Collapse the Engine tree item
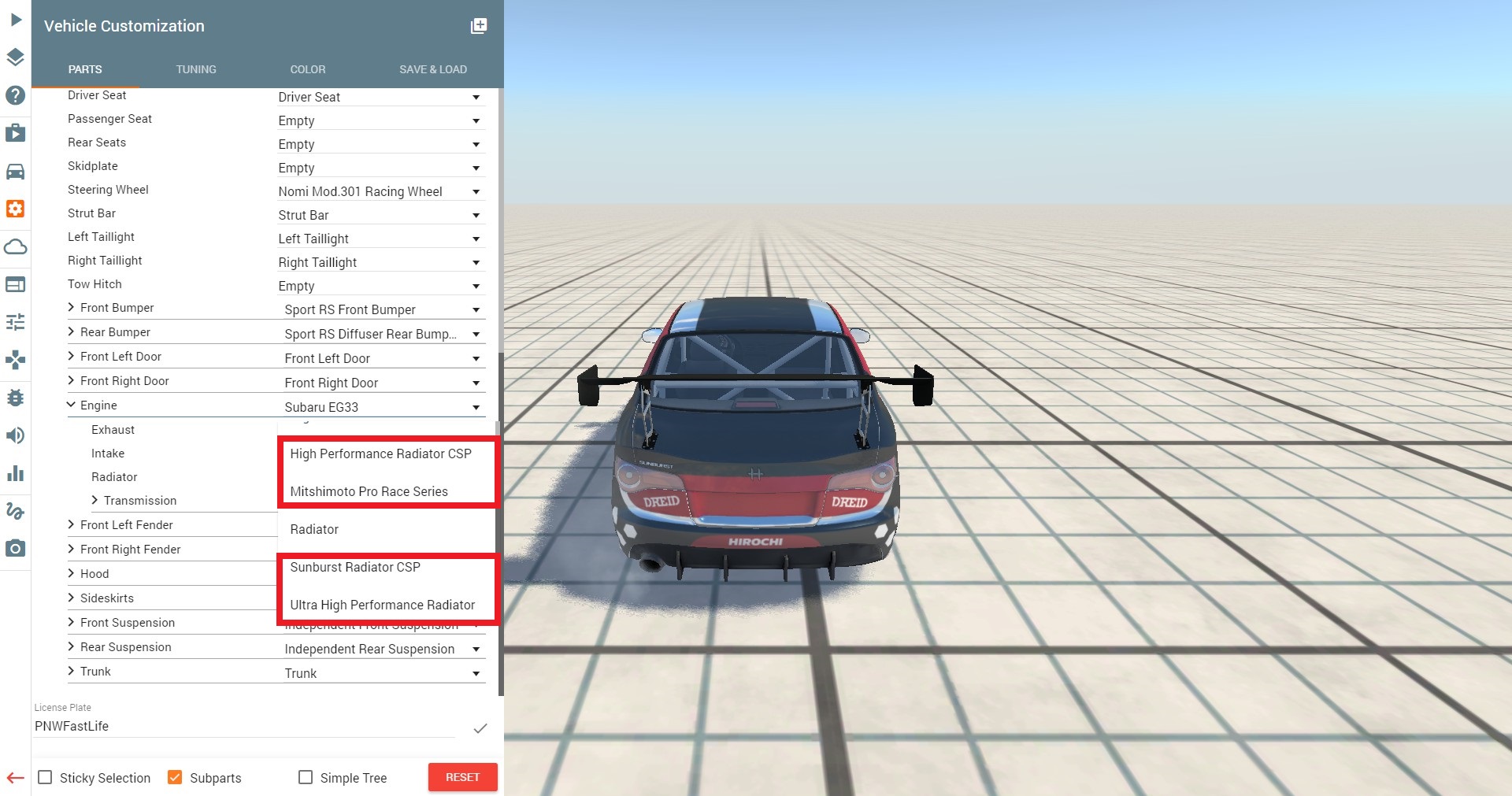The width and height of the screenshot is (1512, 796). coord(72,405)
